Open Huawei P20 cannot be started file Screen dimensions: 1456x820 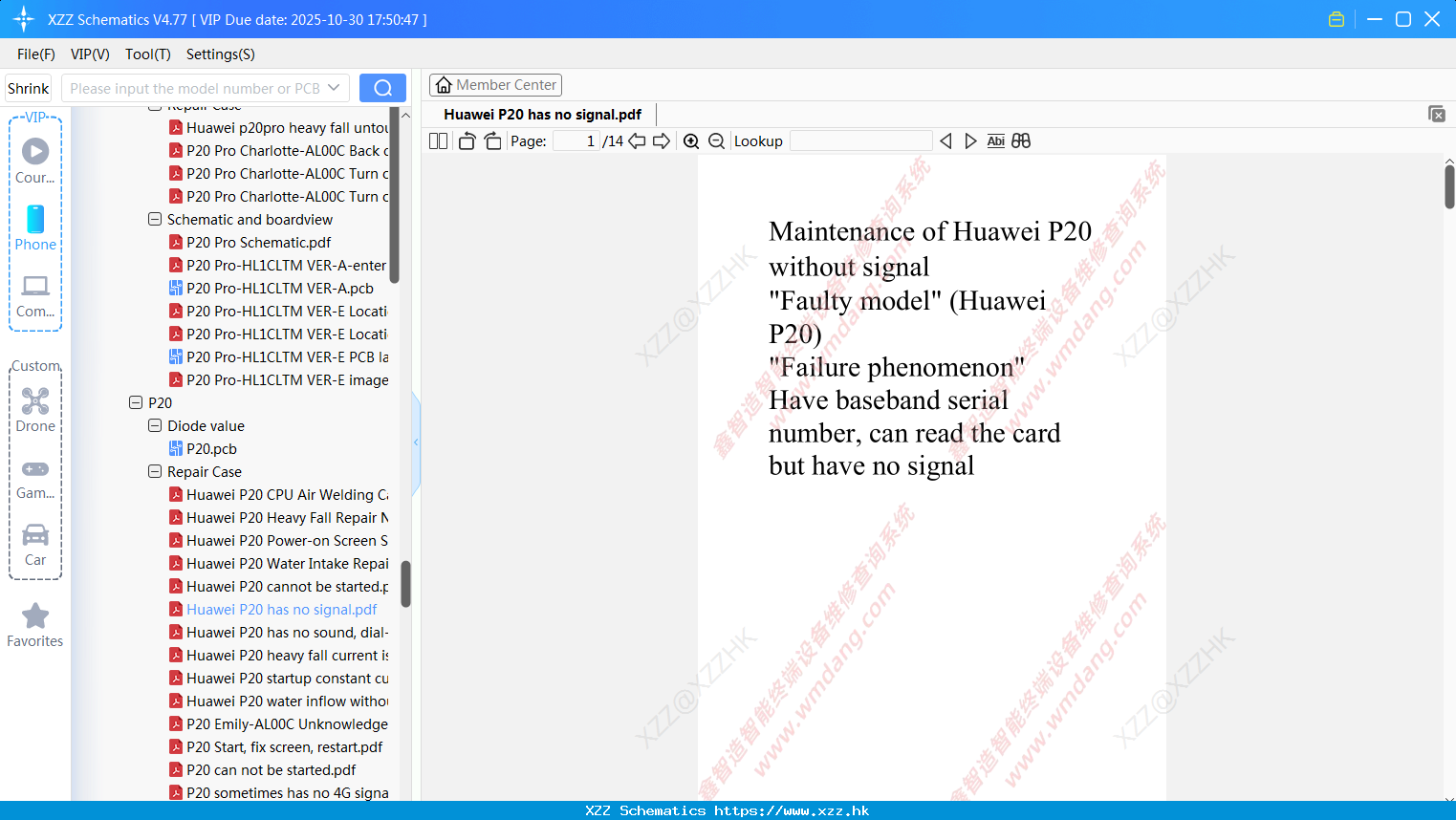click(278, 587)
